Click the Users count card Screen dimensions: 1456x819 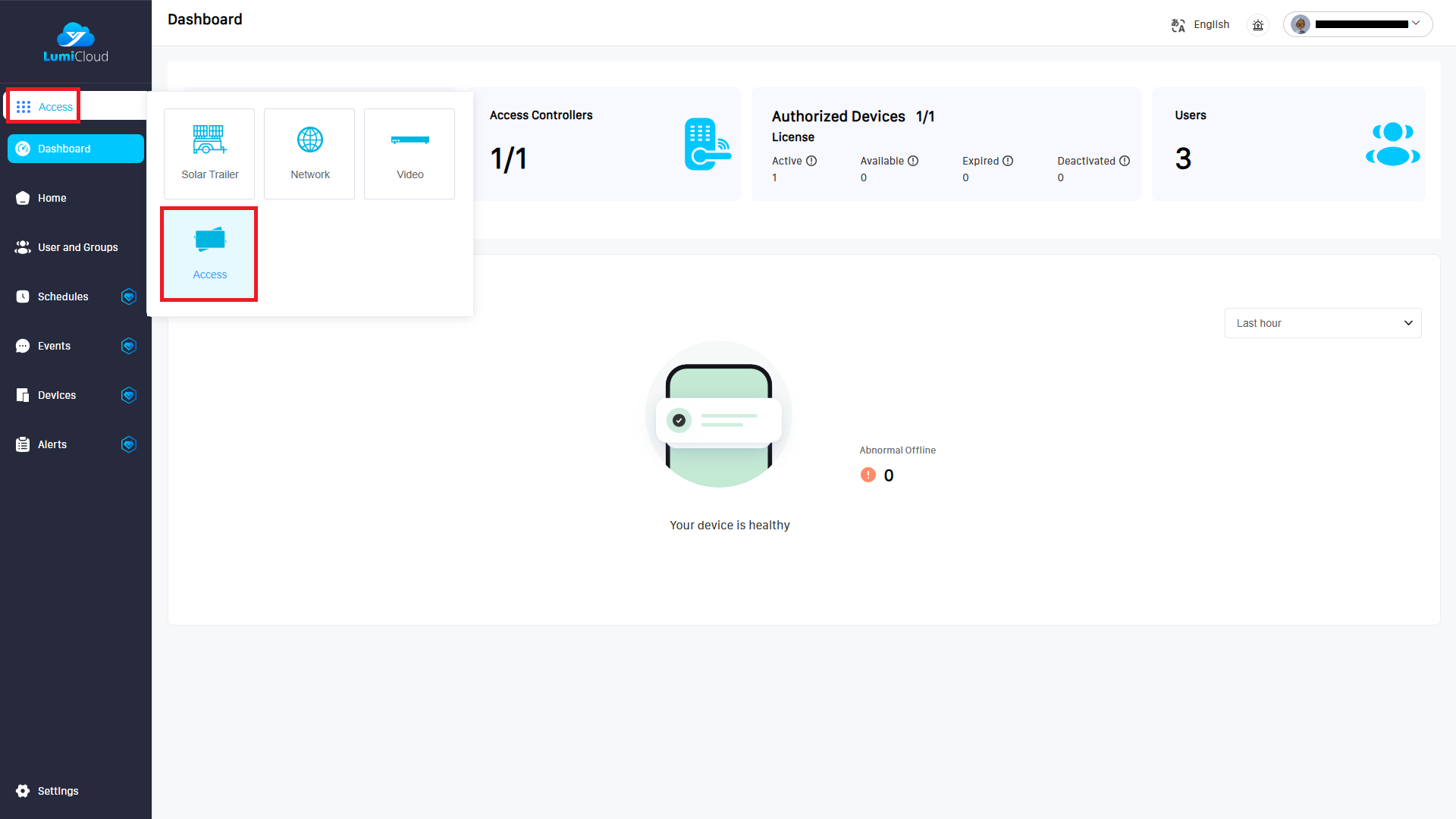(x=1288, y=144)
